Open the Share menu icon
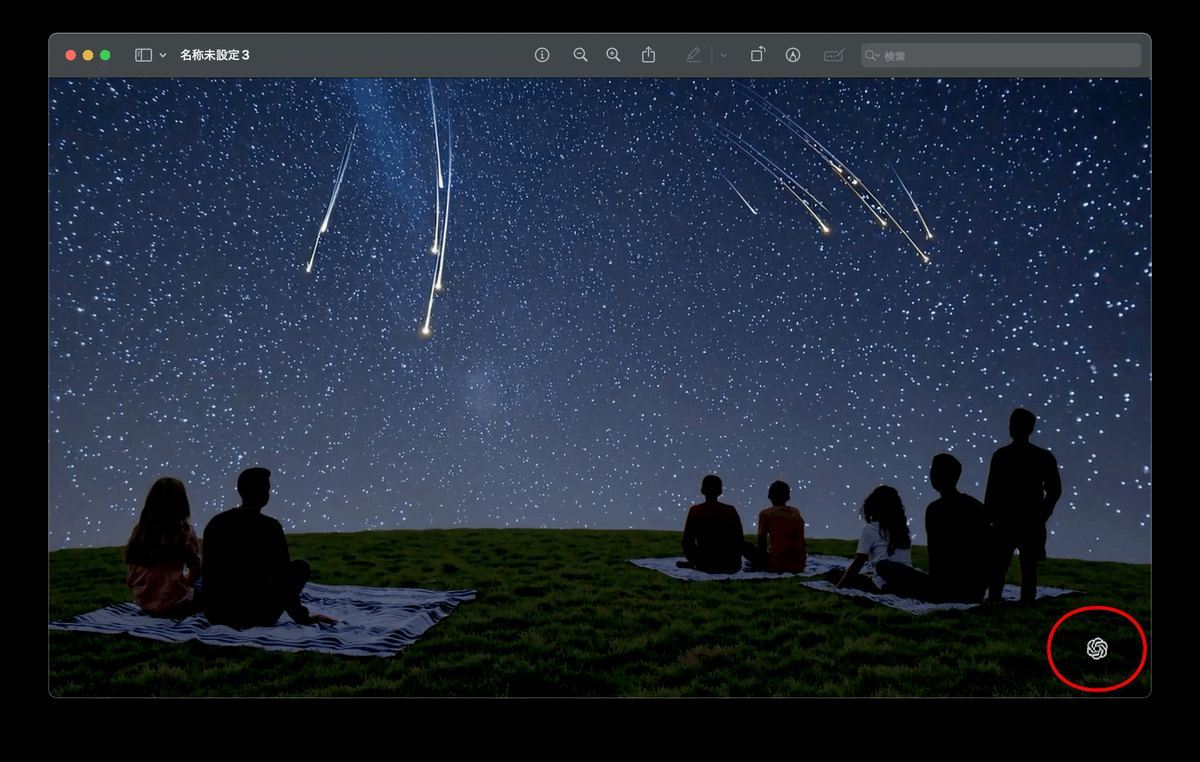The image size is (1200, 762). [x=648, y=55]
